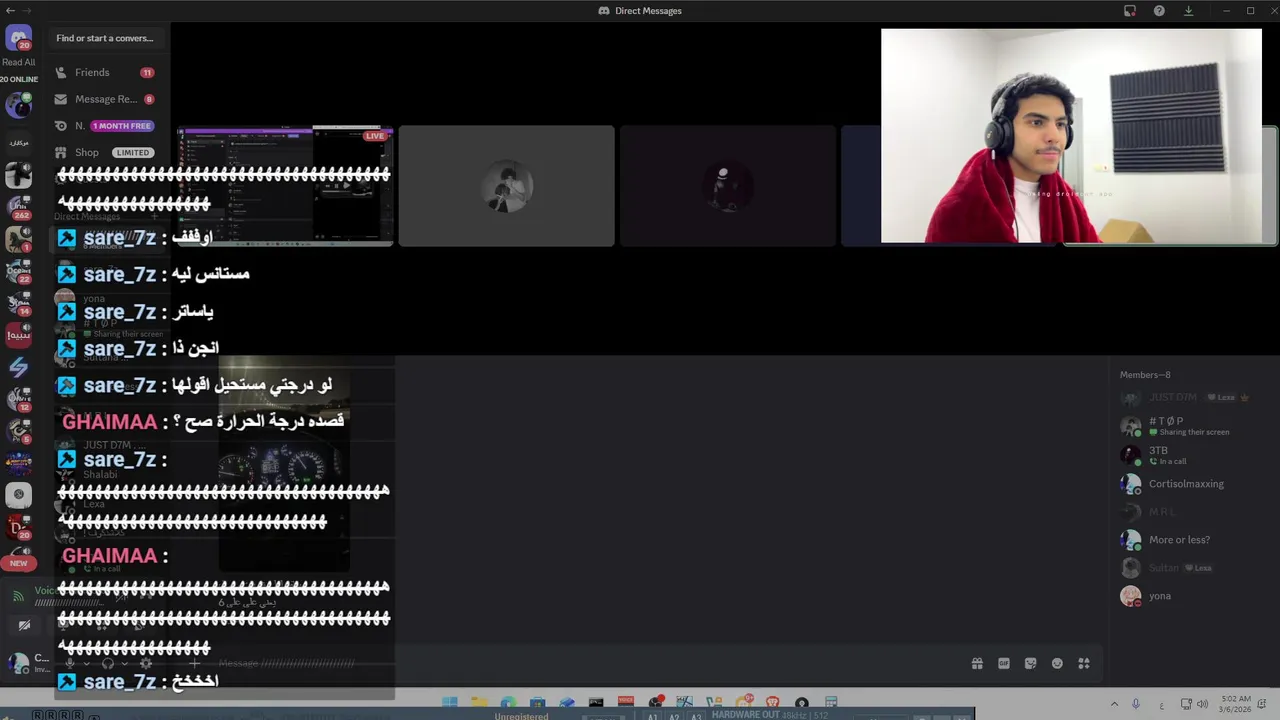Open the red D server with 20 badge
This screenshot has width=1280, height=720.
pos(18,527)
